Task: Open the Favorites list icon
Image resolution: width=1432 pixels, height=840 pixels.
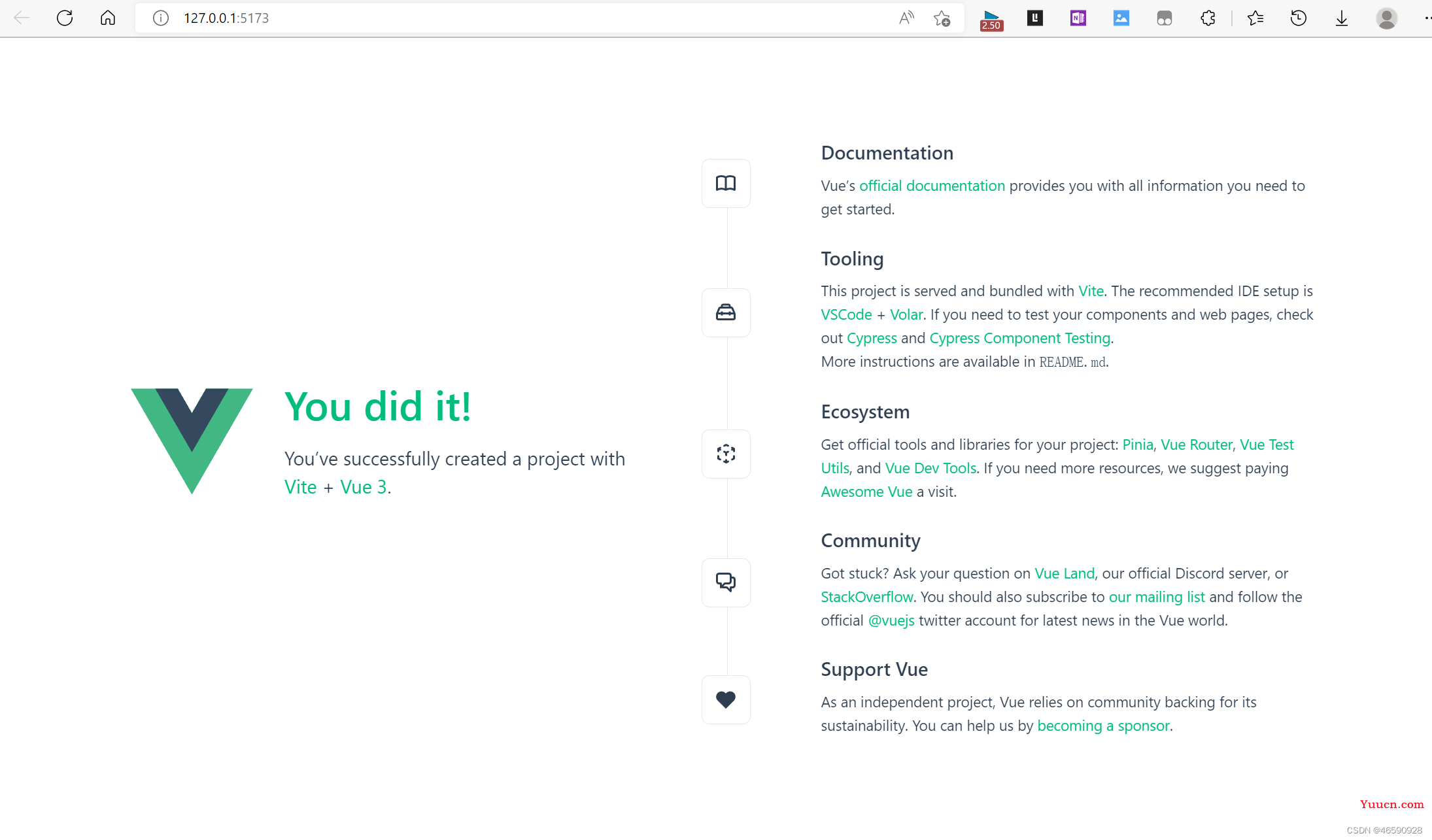Action: [x=1255, y=18]
